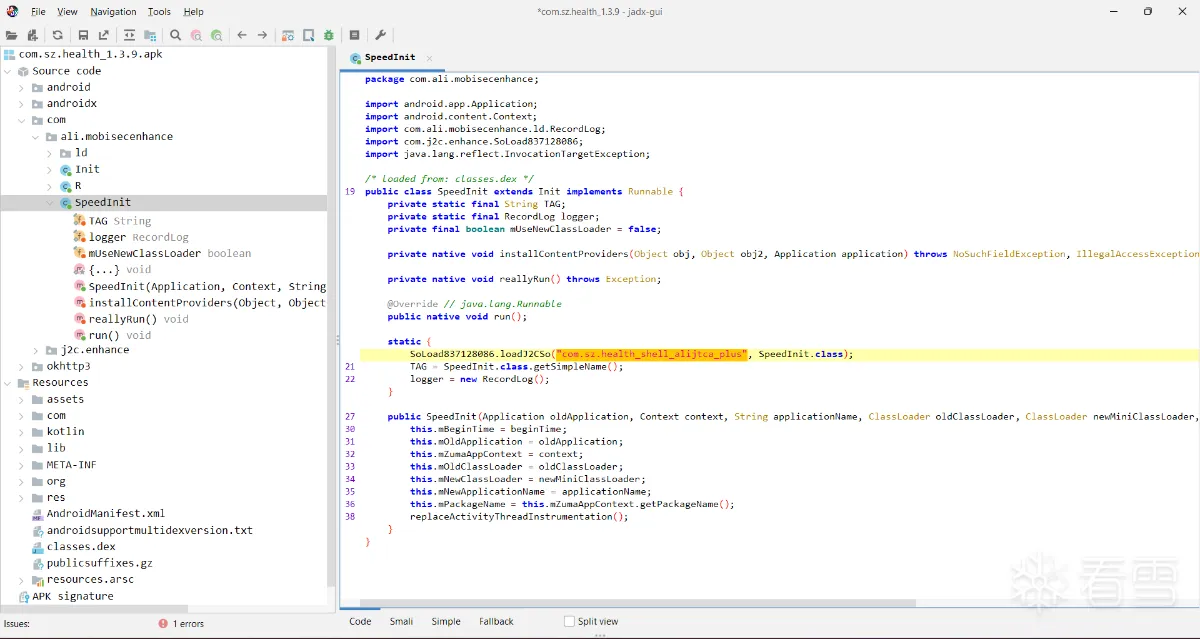Open Preferences wrench icon
The width and height of the screenshot is (1200, 639).
(x=380, y=35)
